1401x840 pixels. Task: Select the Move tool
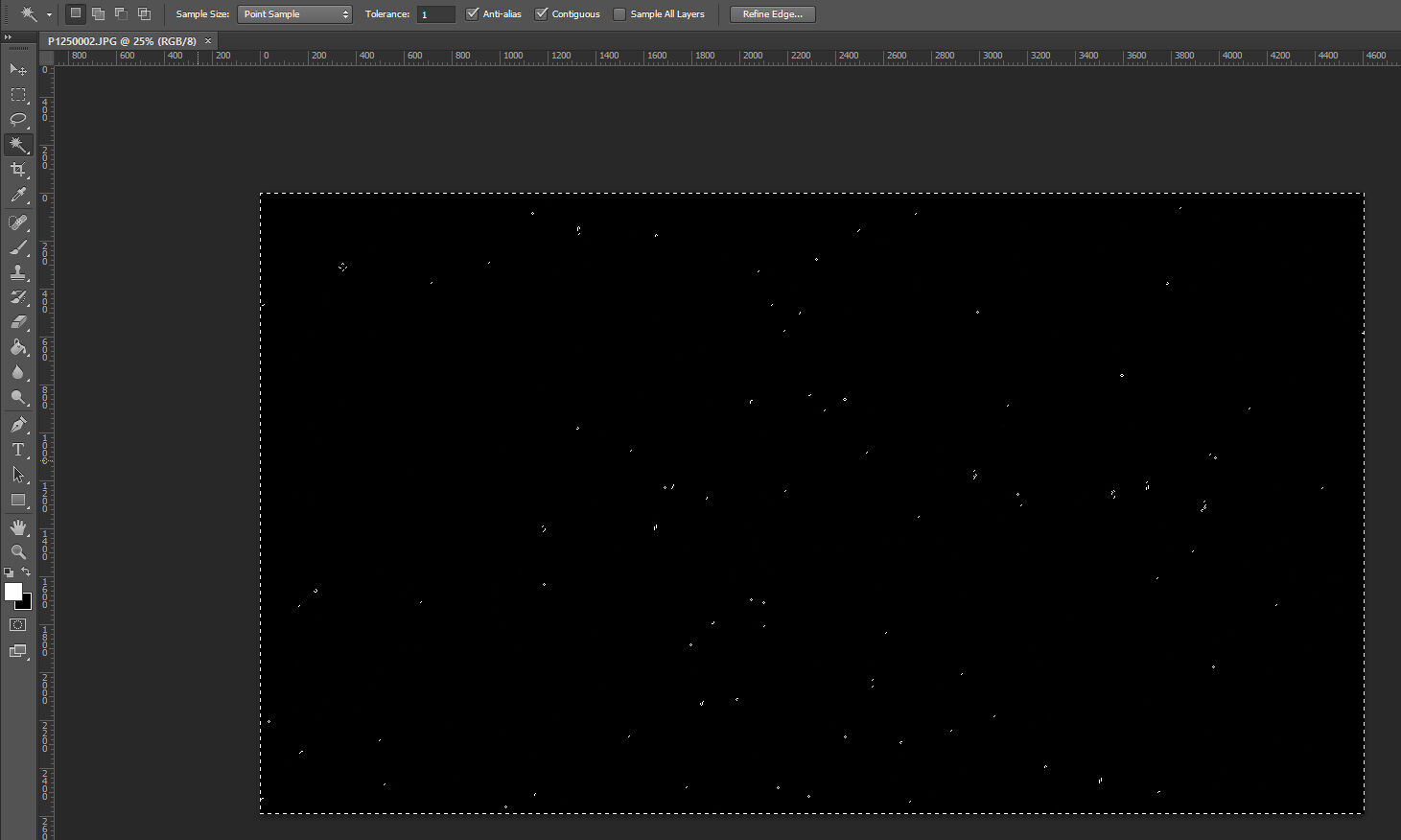tap(18, 70)
